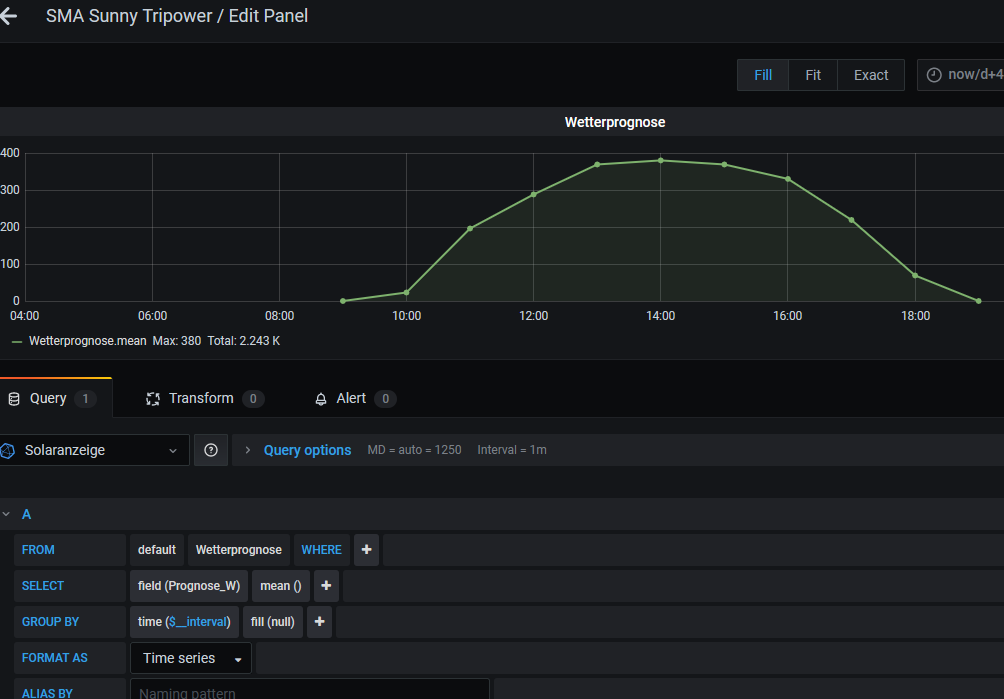Select Fill view mode

(x=763, y=75)
